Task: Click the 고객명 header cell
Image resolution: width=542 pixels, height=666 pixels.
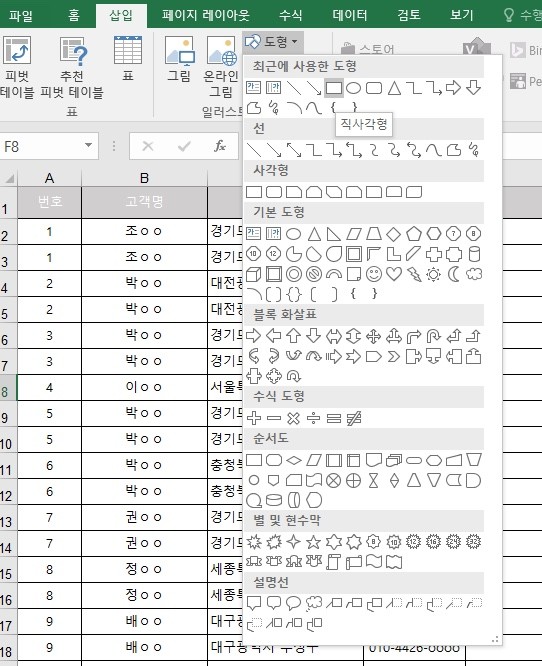Action: pos(144,201)
